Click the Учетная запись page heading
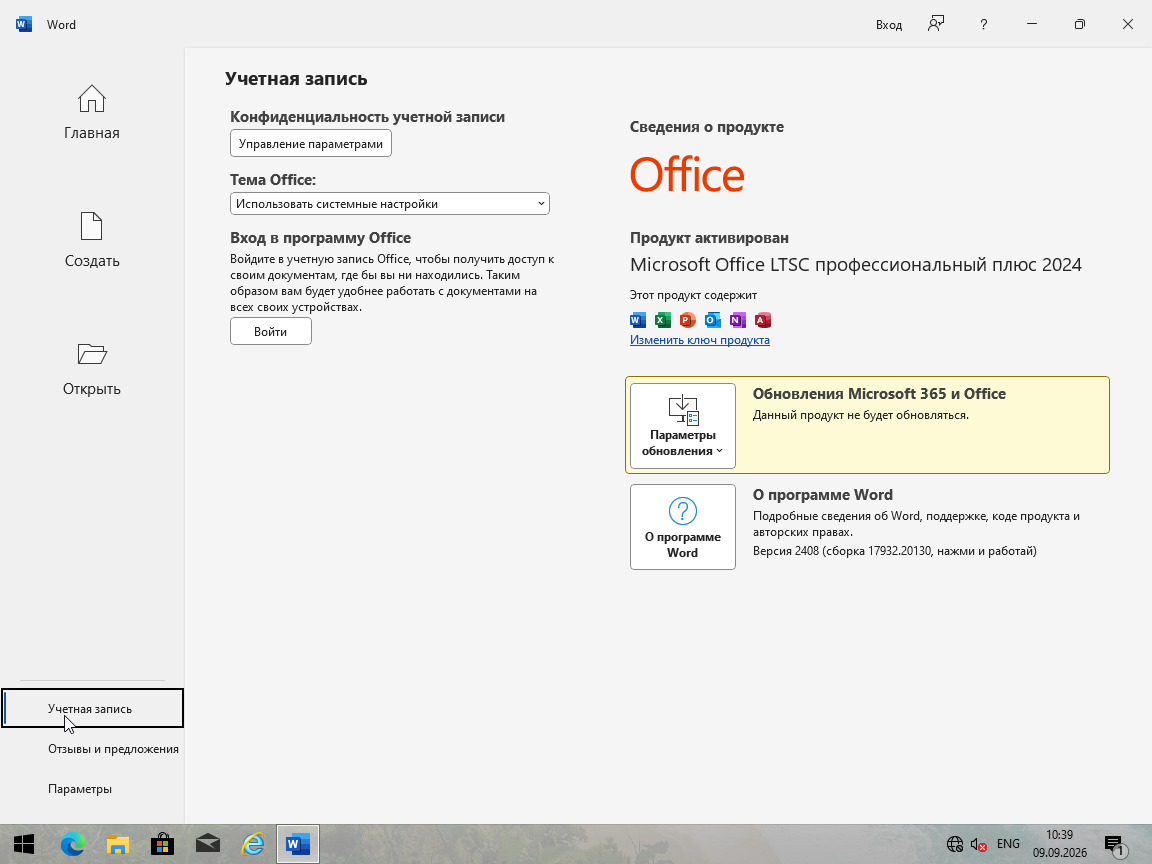This screenshot has width=1152, height=864. [x=296, y=79]
